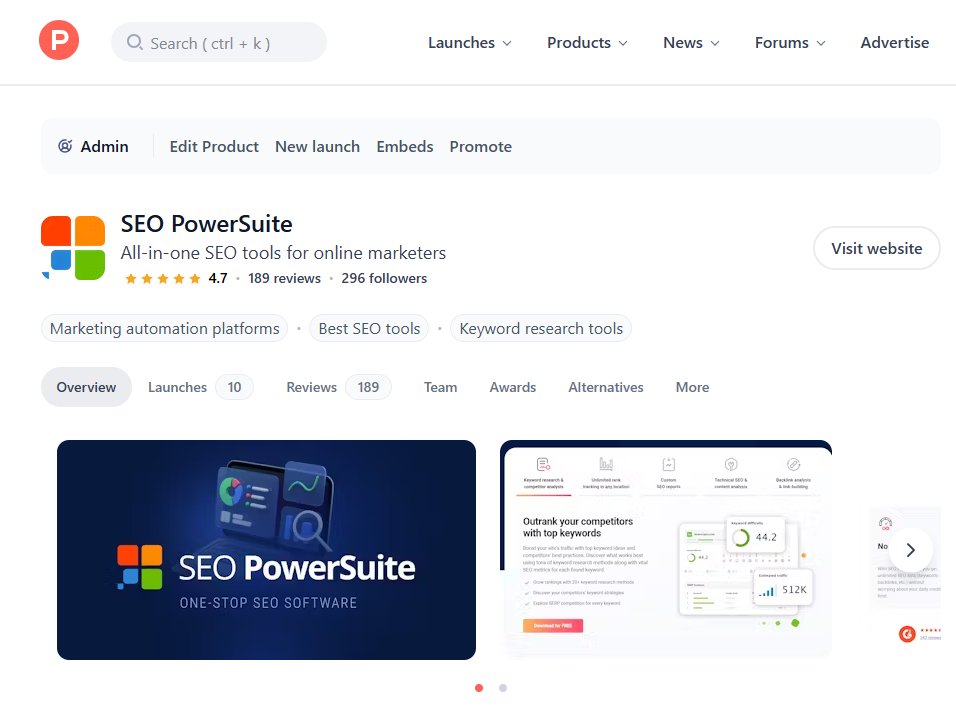Open the Forums dropdown menu
The image size is (956, 718).
(x=790, y=43)
